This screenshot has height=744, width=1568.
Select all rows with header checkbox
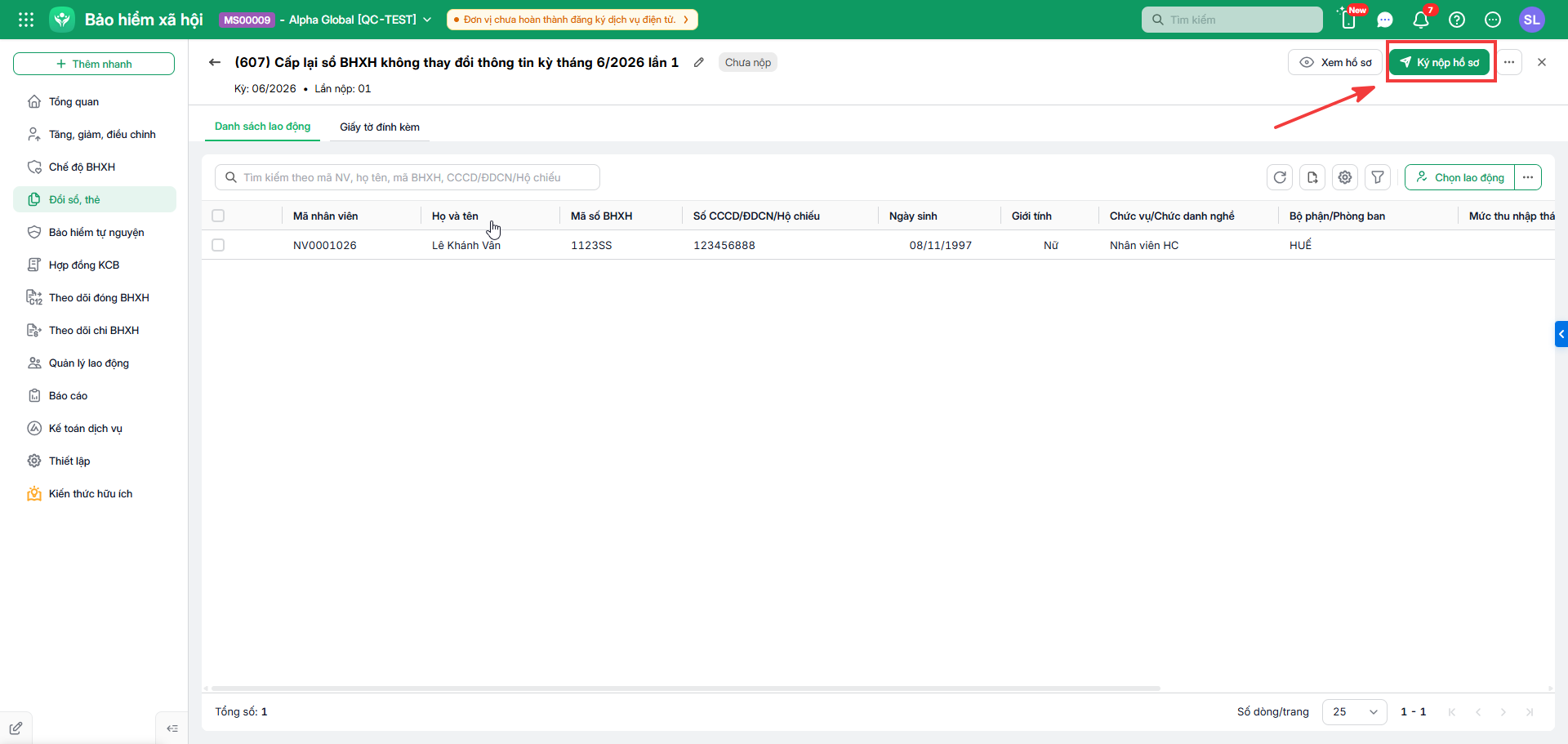[218, 216]
